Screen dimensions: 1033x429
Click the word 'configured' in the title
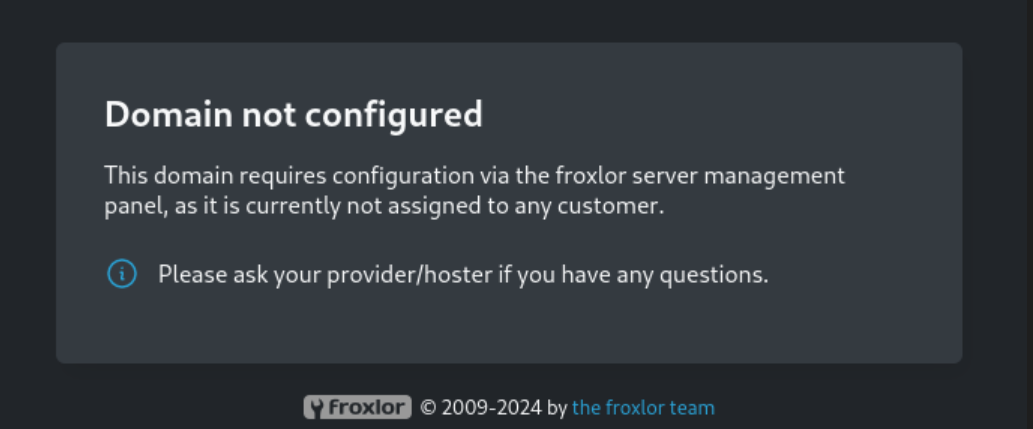coord(393,115)
